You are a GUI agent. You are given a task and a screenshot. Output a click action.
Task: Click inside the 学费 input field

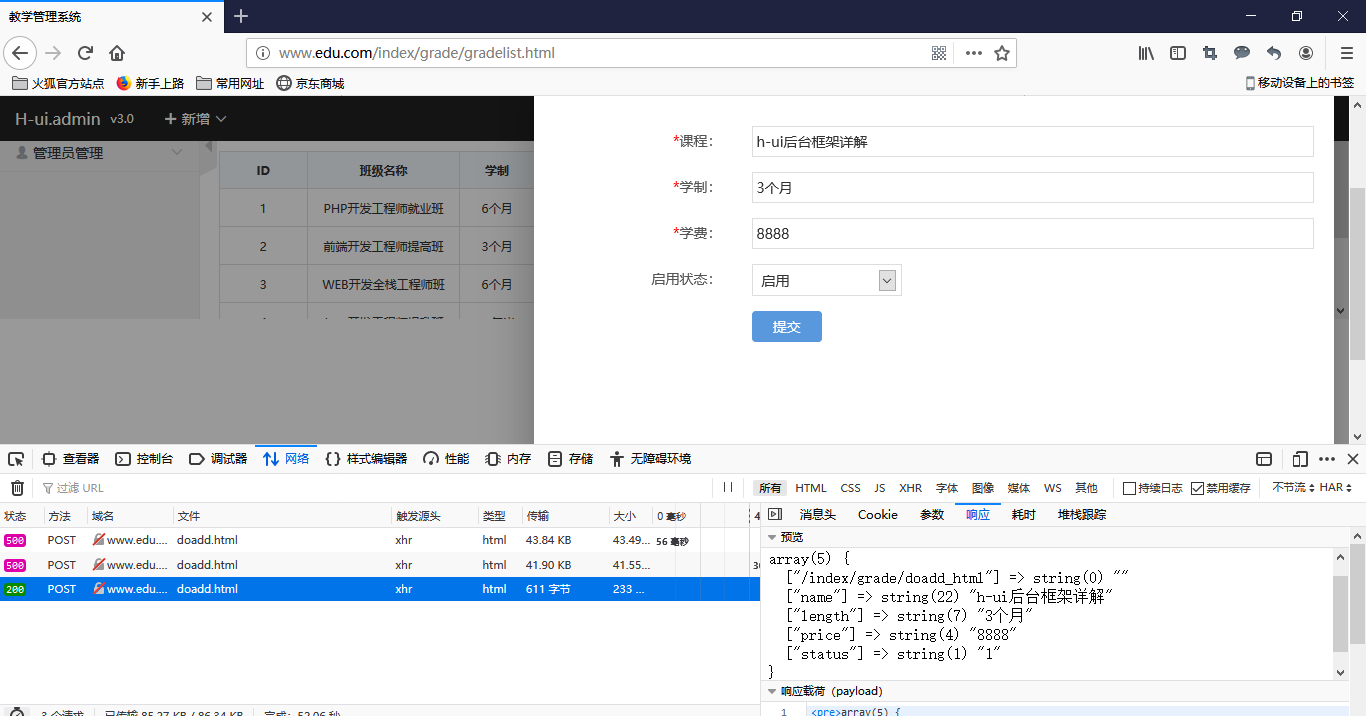coord(1030,233)
